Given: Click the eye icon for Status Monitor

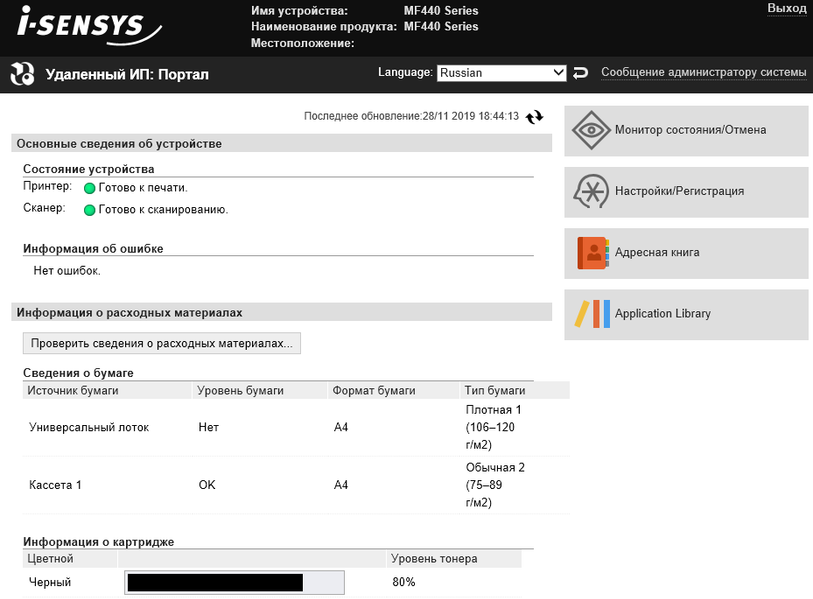Looking at the screenshot, I should (591, 130).
